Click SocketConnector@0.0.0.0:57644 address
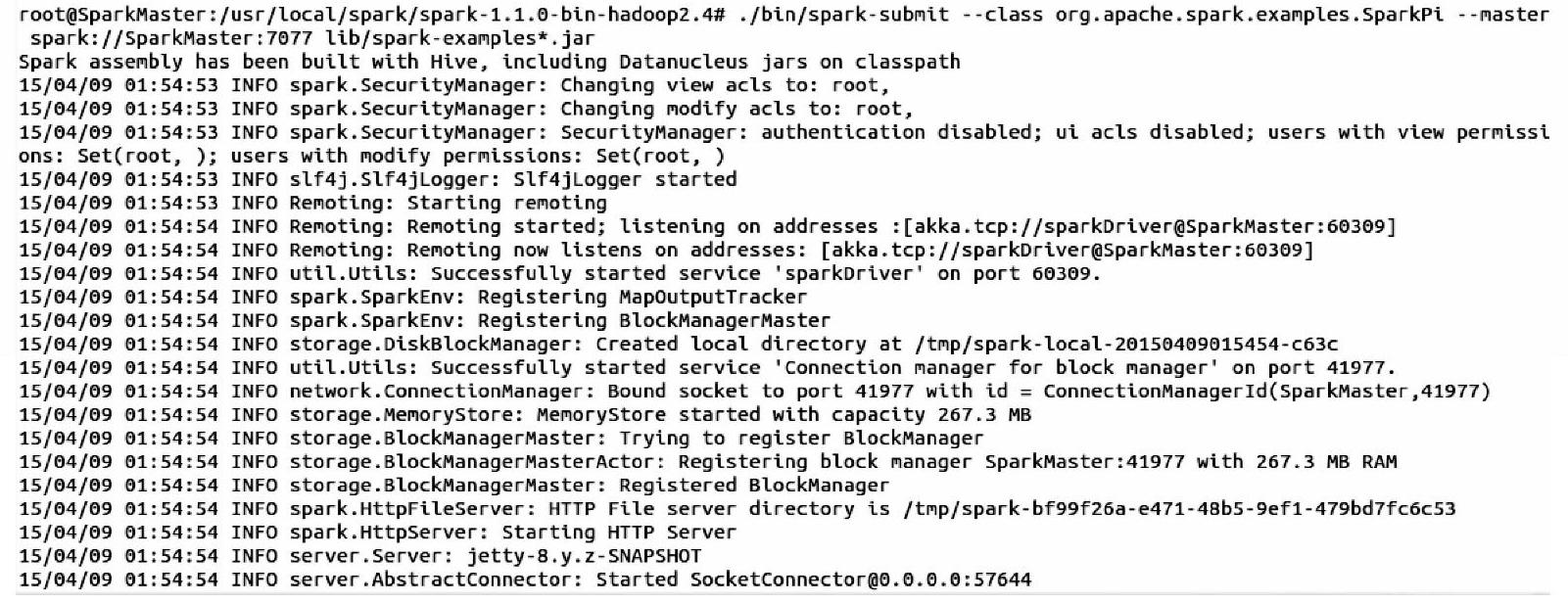The width and height of the screenshot is (1568, 604). 860,579
